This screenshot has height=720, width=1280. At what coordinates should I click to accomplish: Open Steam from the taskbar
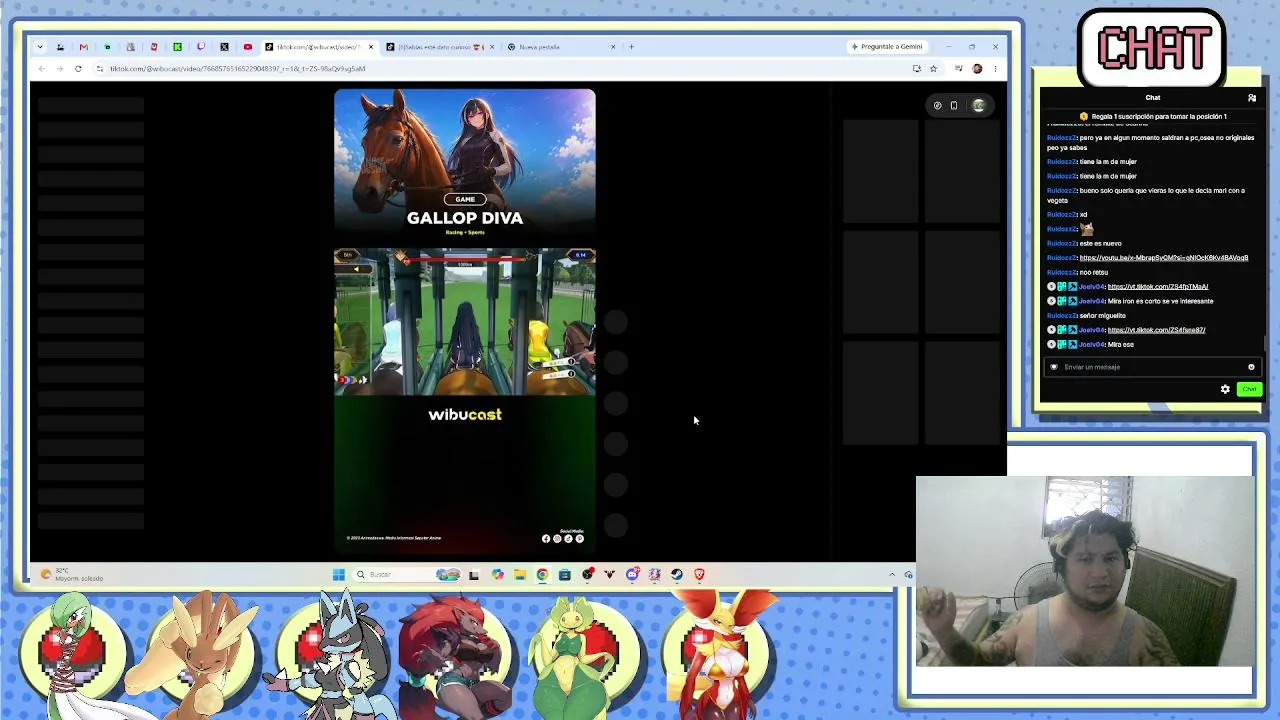pos(677,574)
